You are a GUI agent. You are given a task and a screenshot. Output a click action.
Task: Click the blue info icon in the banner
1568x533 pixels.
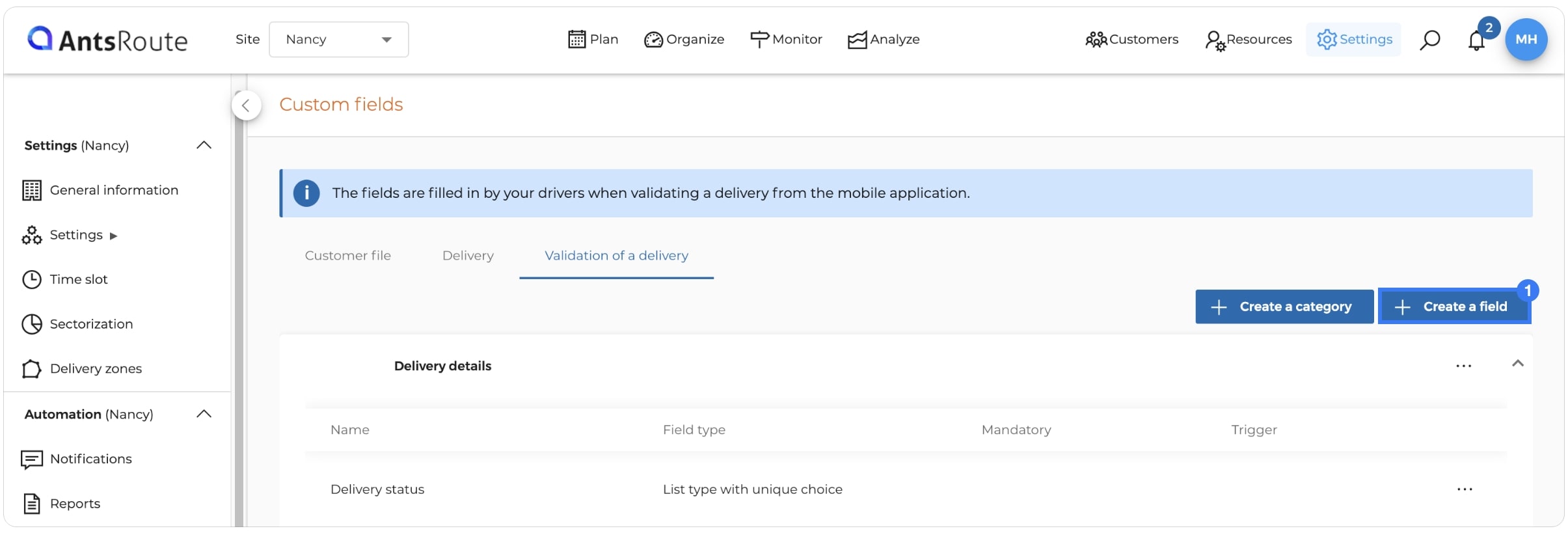pyautogui.click(x=306, y=193)
